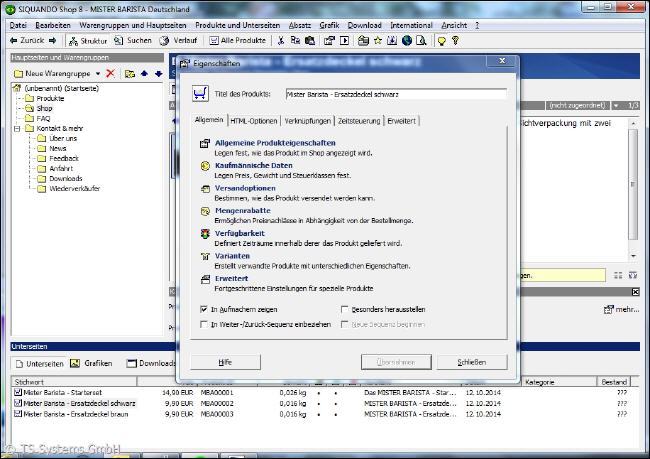Toggle checkbox for Mister Barista - Starterset row

pos(18,392)
